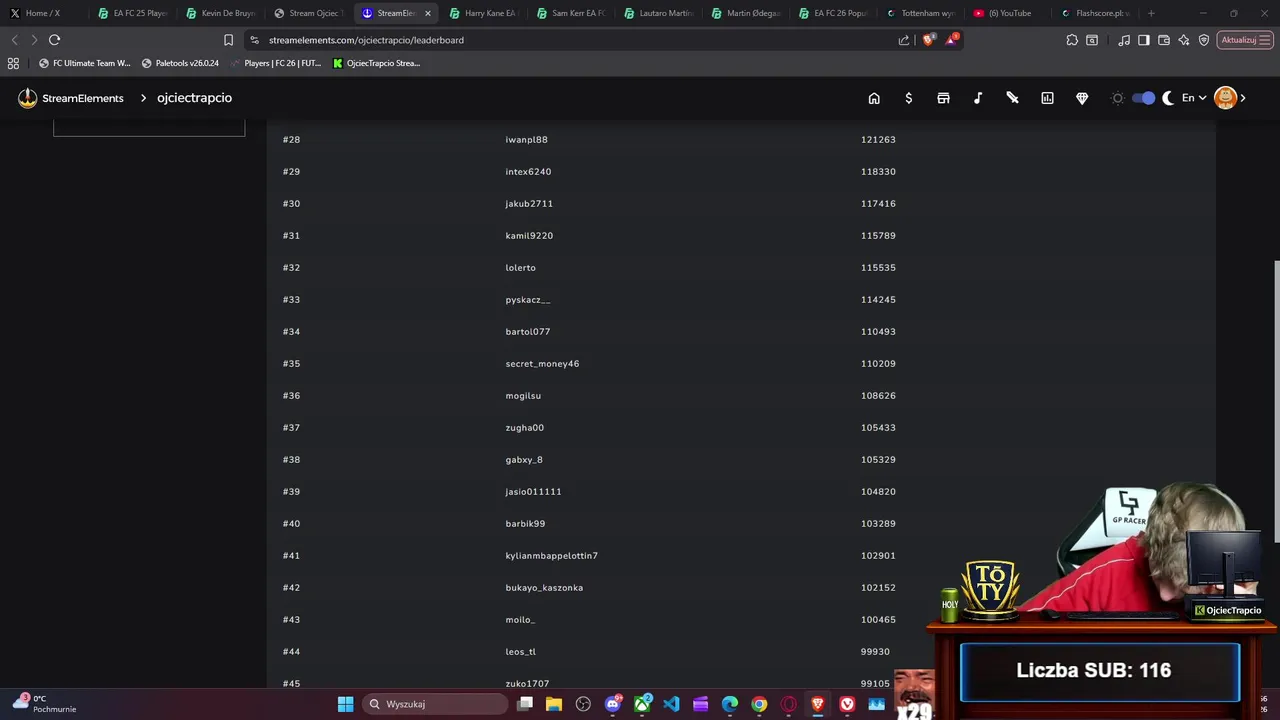Close the active StreamElements tab
Screen dimensions: 1280x720
[428, 13]
